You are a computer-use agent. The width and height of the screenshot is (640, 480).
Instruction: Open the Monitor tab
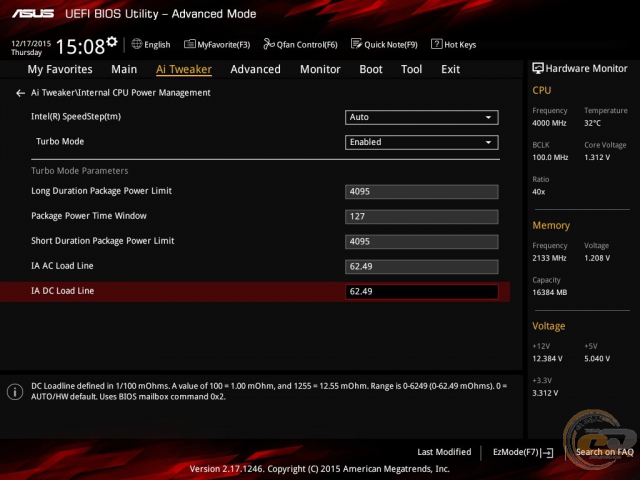(320, 69)
